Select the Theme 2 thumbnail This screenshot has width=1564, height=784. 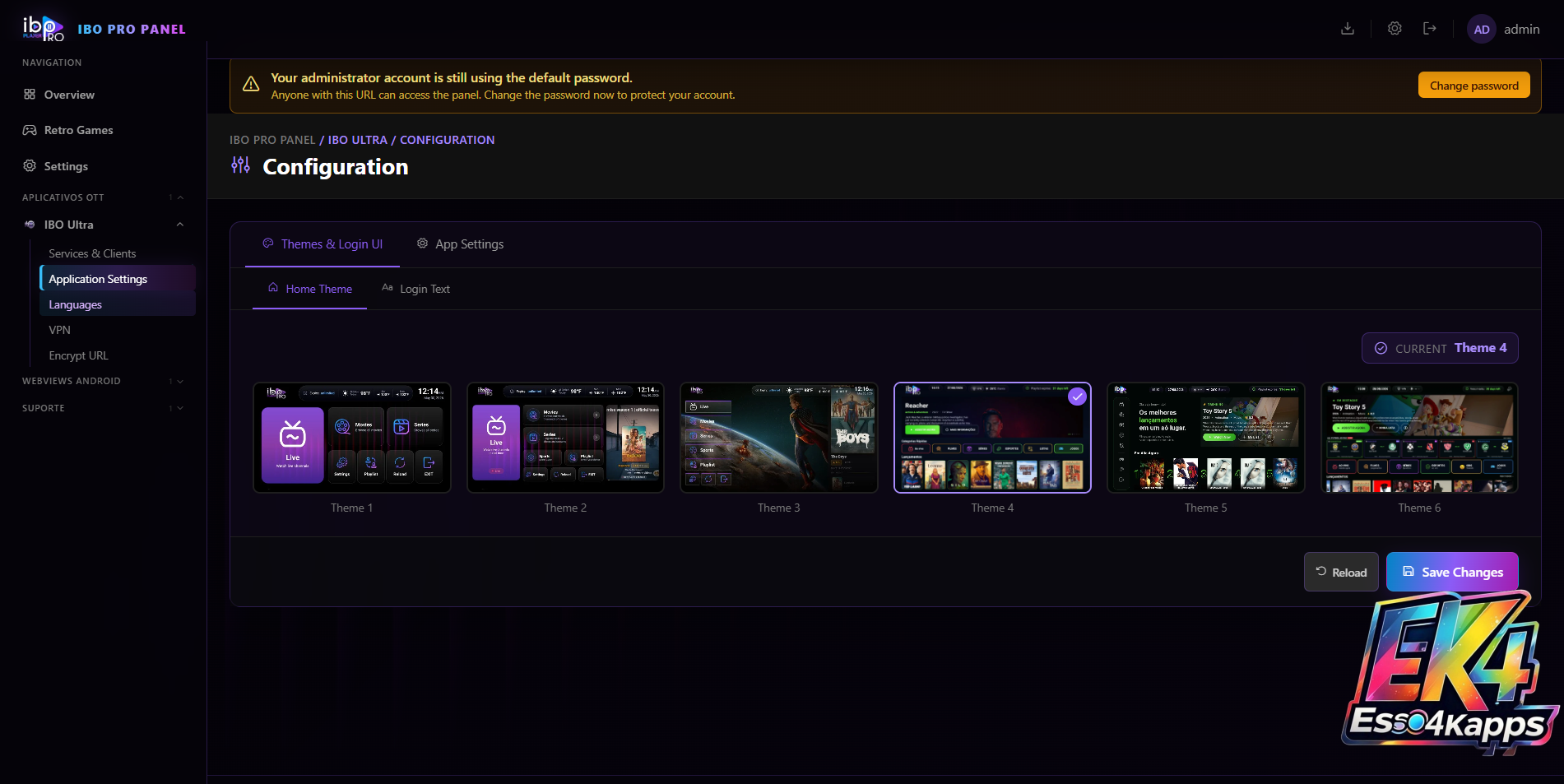(x=565, y=438)
